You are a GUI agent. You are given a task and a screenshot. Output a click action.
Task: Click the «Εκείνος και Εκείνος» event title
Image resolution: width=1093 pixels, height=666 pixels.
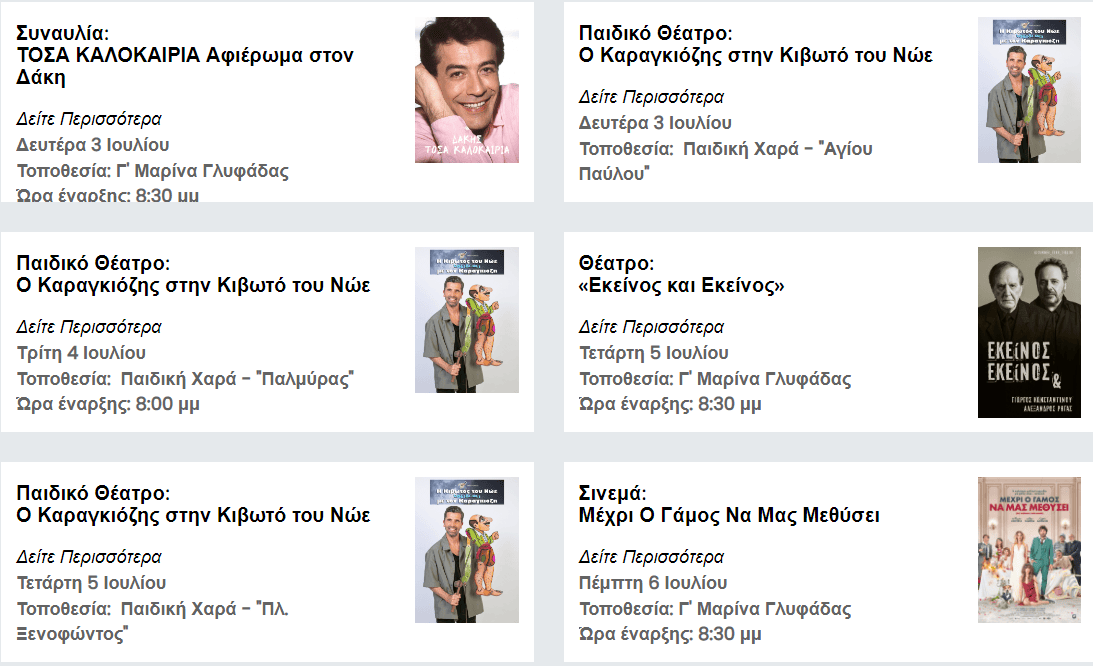coord(682,286)
